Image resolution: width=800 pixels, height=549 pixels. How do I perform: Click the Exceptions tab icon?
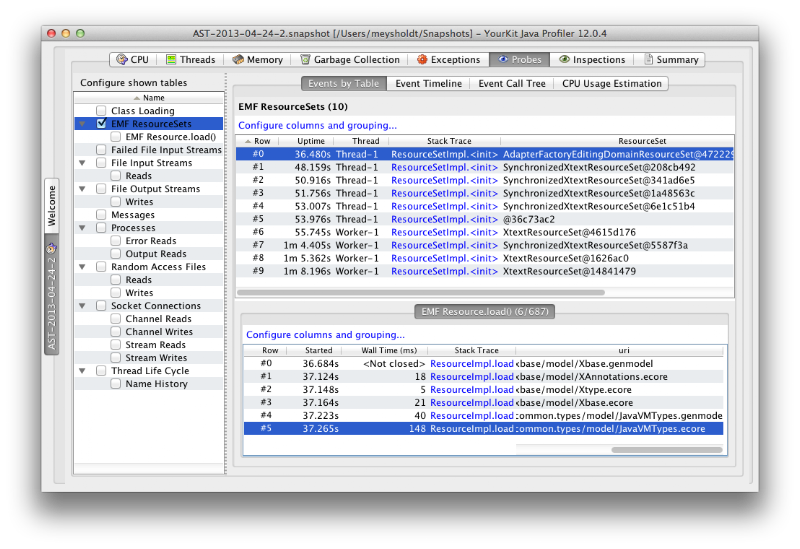click(422, 59)
